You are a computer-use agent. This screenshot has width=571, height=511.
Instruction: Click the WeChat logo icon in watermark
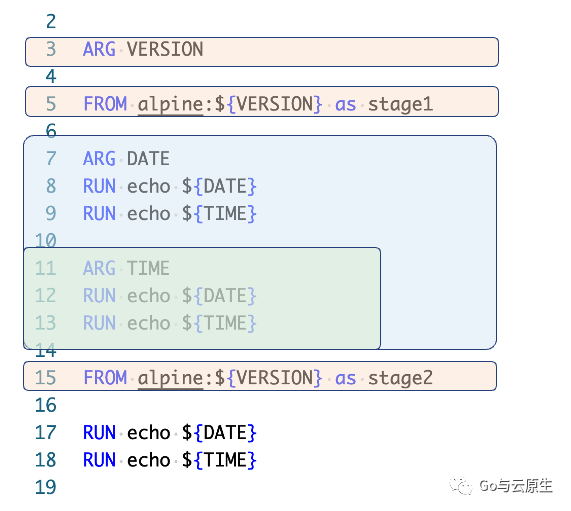(461, 486)
